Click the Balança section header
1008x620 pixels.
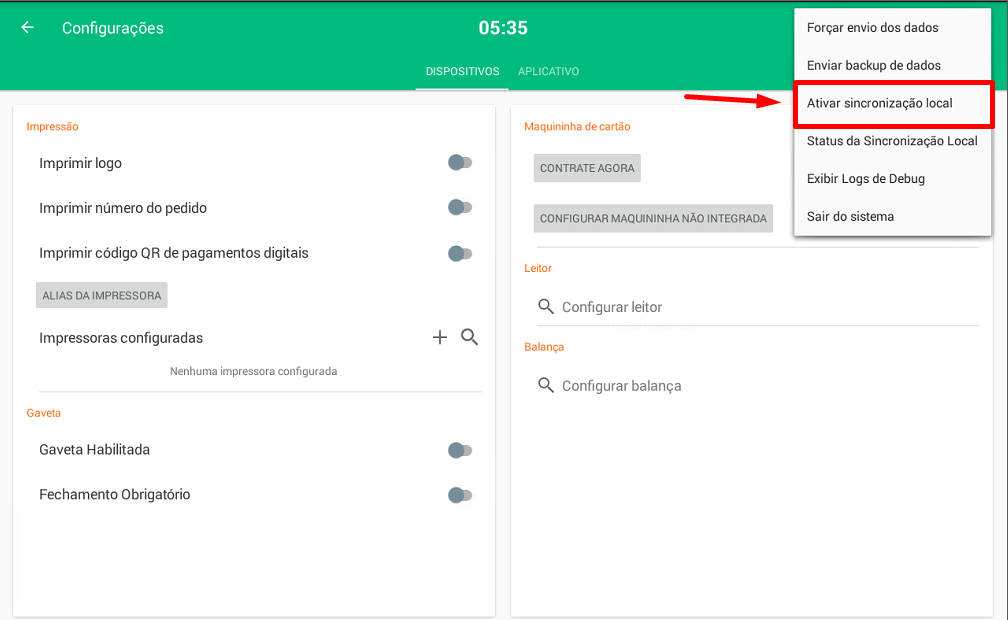(x=544, y=347)
